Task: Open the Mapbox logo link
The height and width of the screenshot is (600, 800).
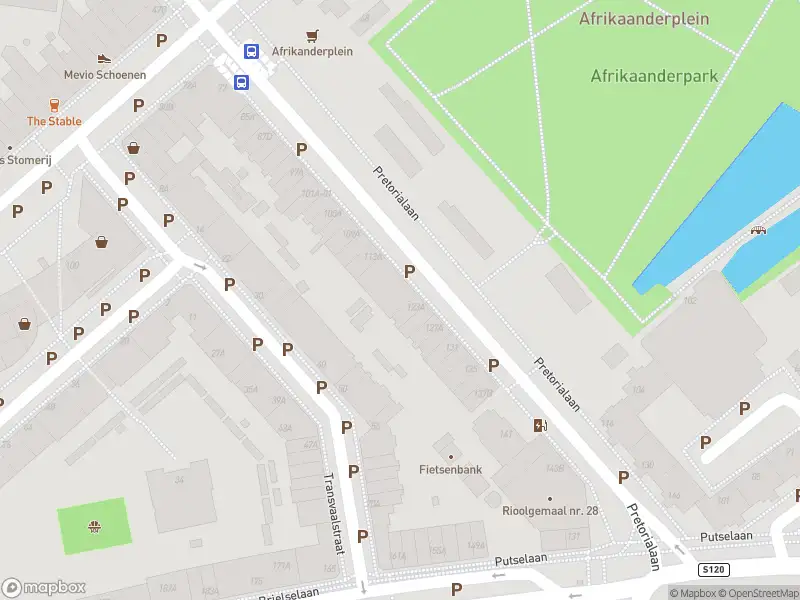Action: click(x=43, y=588)
